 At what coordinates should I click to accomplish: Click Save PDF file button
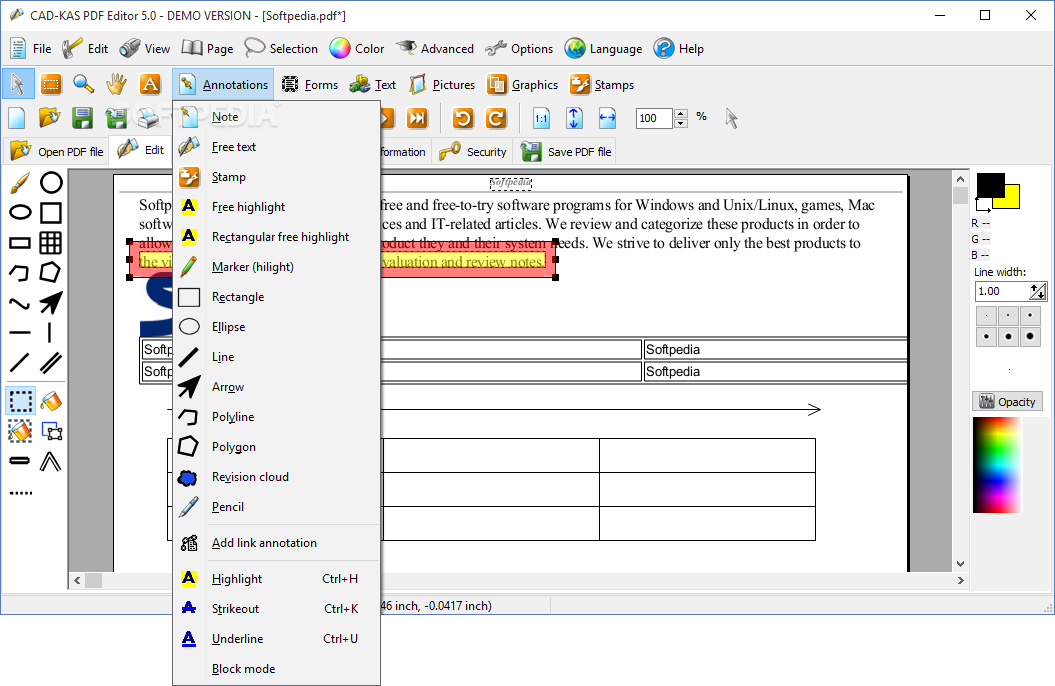[x=566, y=151]
